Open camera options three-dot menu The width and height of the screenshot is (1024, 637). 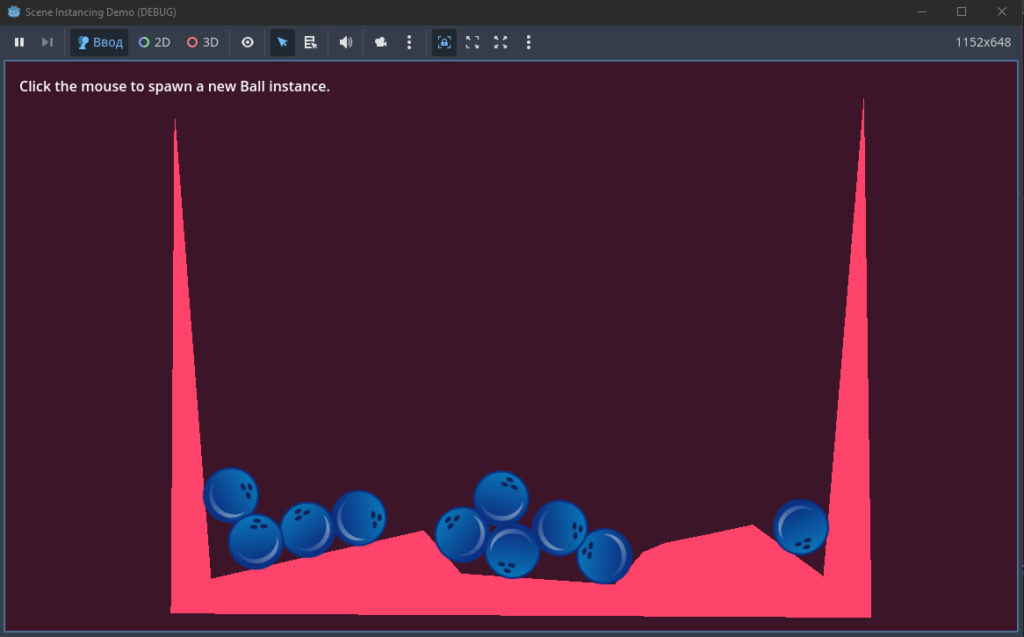click(409, 42)
